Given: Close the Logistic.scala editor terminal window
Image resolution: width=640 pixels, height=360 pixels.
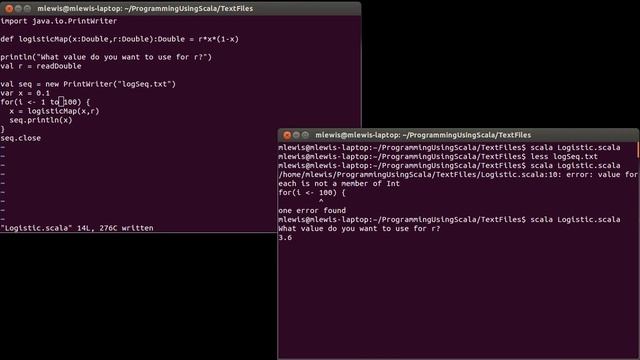Looking at the screenshot, I should pyautogui.click(x=9, y=8).
